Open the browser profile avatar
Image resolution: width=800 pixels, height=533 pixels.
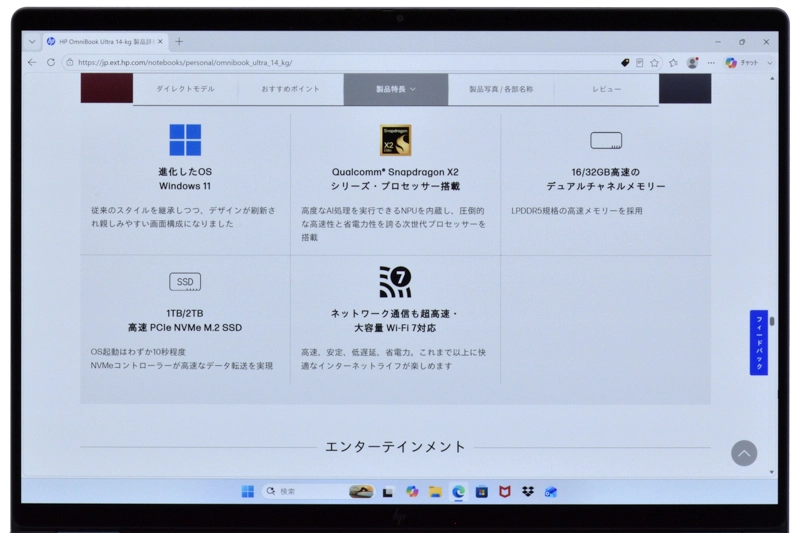point(692,62)
